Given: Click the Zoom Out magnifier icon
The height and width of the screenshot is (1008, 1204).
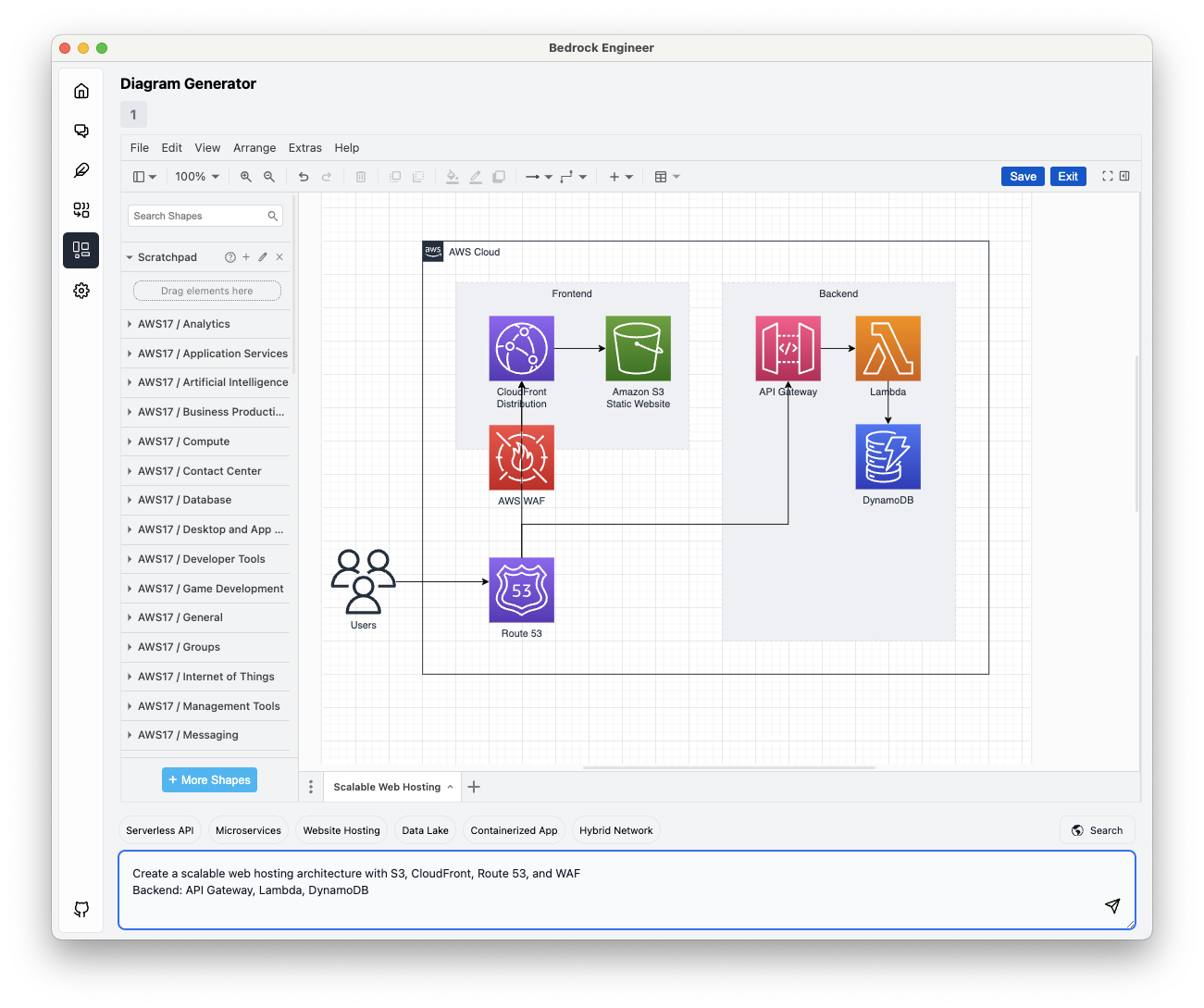Looking at the screenshot, I should click(269, 177).
